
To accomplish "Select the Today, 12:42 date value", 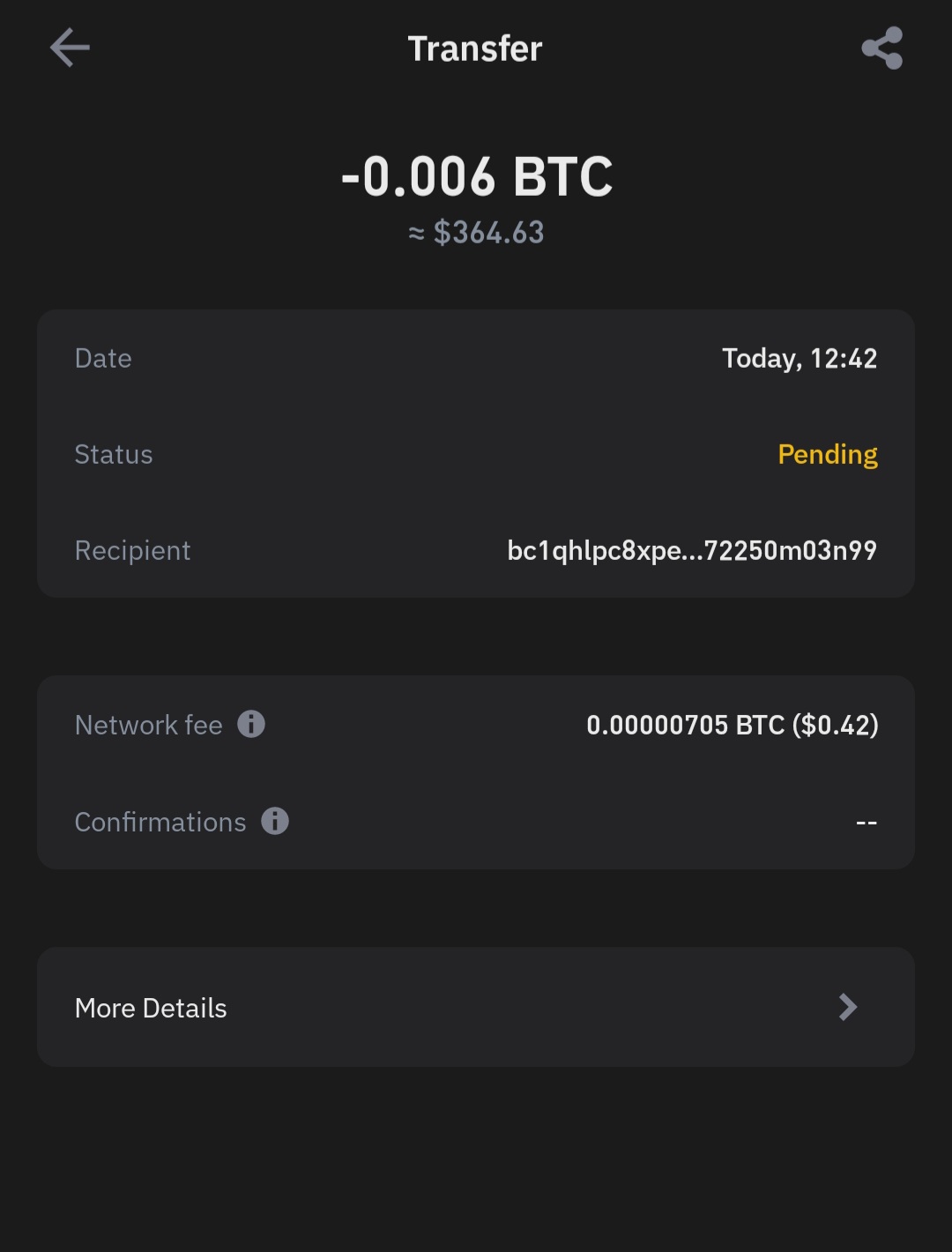I will tap(799, 358).
